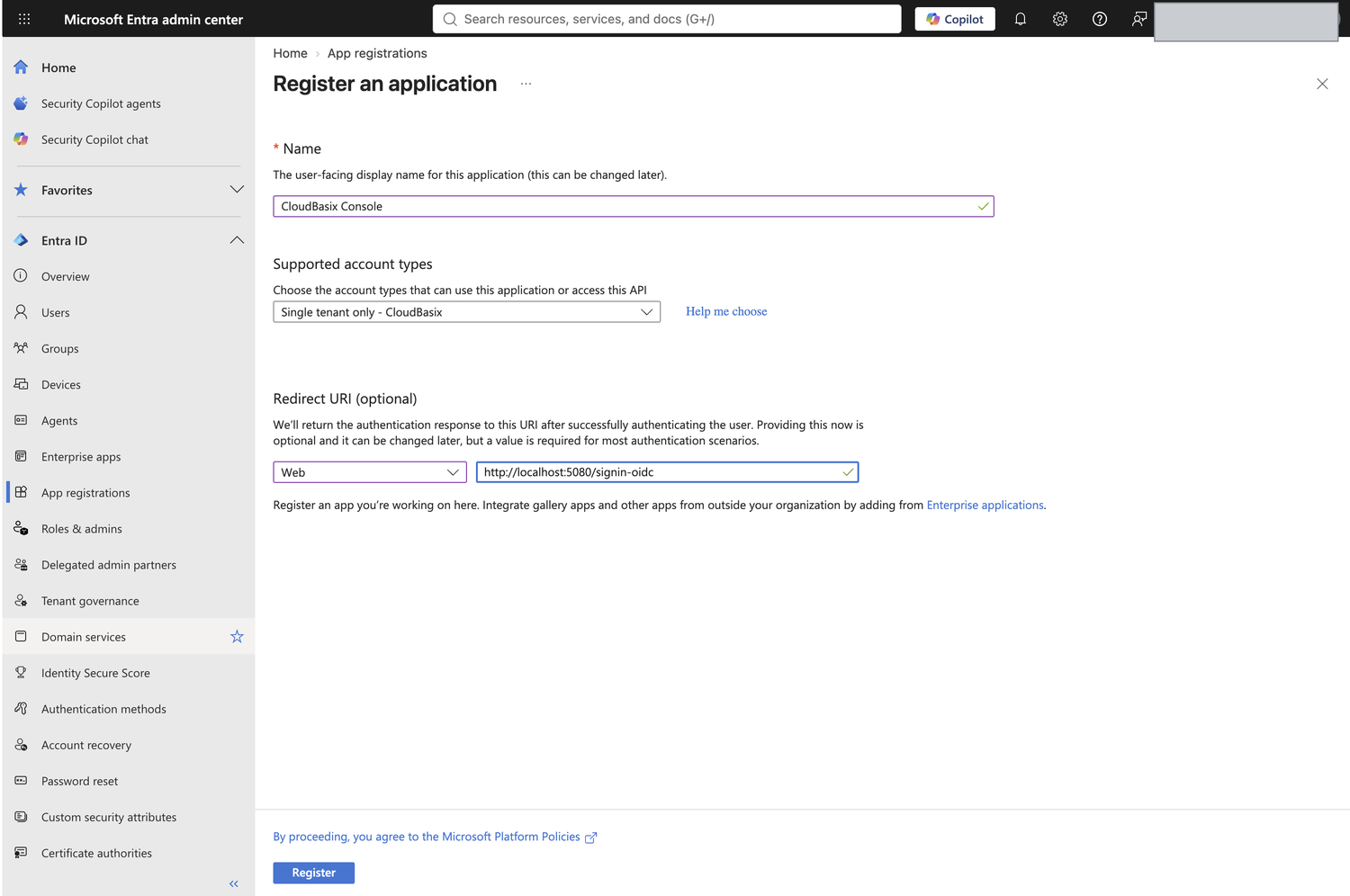Open the Copilot button
Viewport: 1350px width, 896px height.
(955, 19)
